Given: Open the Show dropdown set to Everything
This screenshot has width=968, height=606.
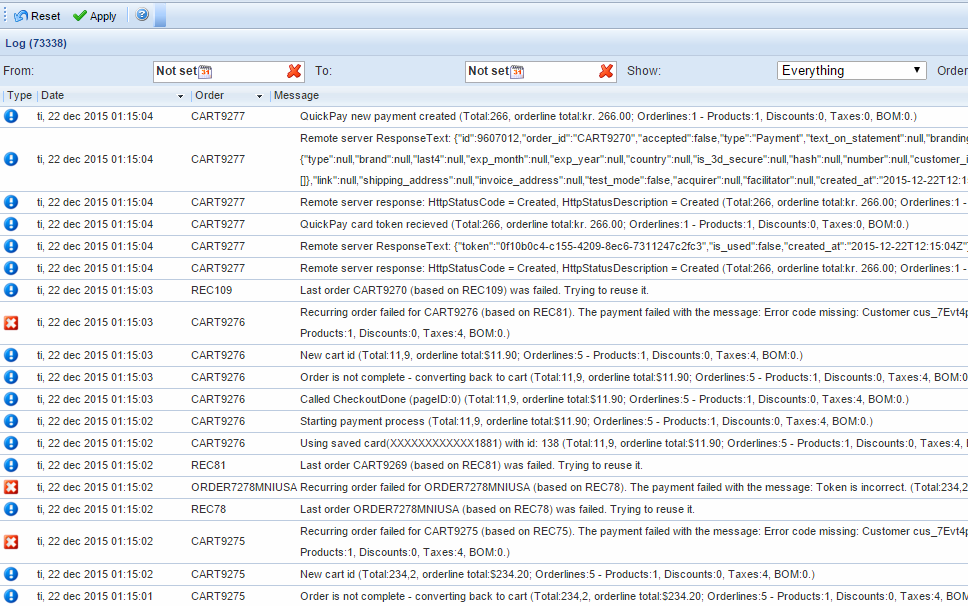Looking at the screenshot, I should pyautogui.click(x=852, y=71).
